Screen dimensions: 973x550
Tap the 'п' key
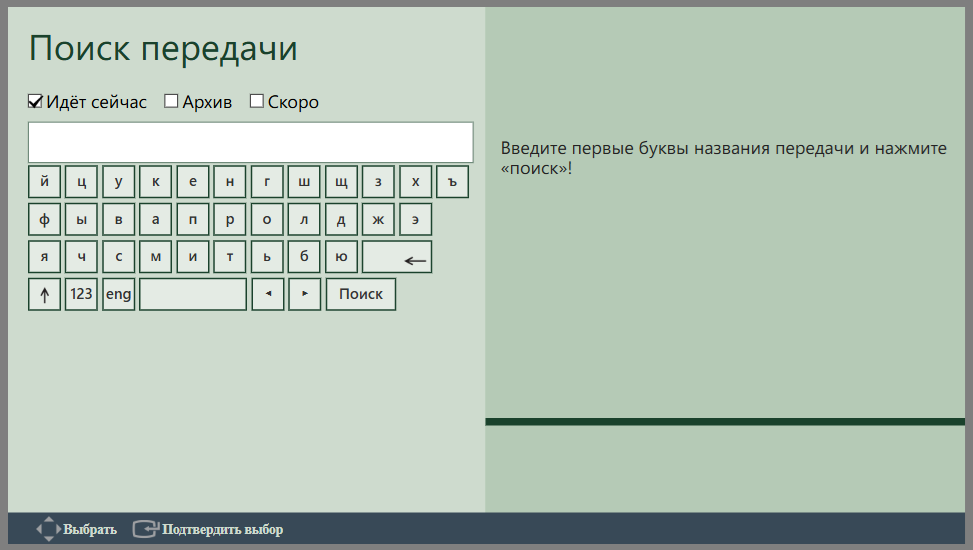click(x=193, y=219)
